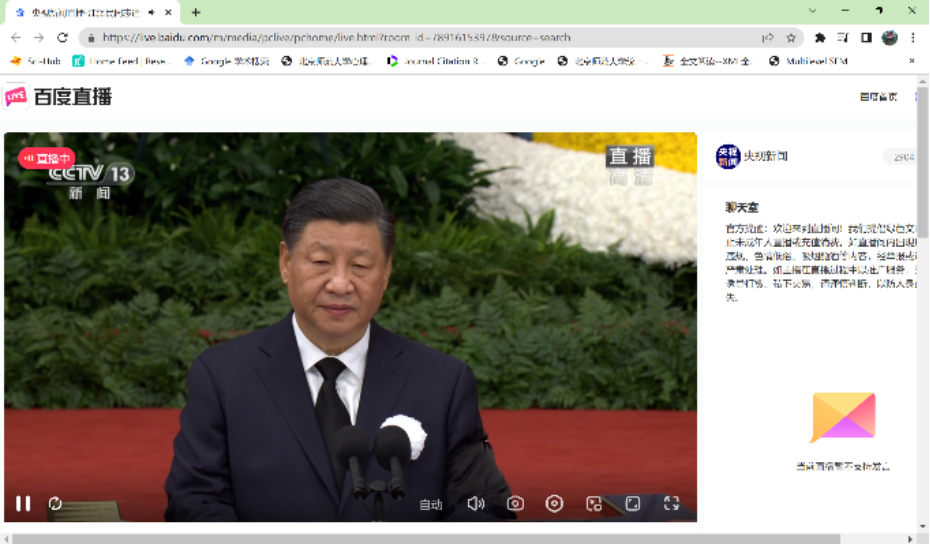Enable picture-in-picture mini player mode

pos(594,504)
